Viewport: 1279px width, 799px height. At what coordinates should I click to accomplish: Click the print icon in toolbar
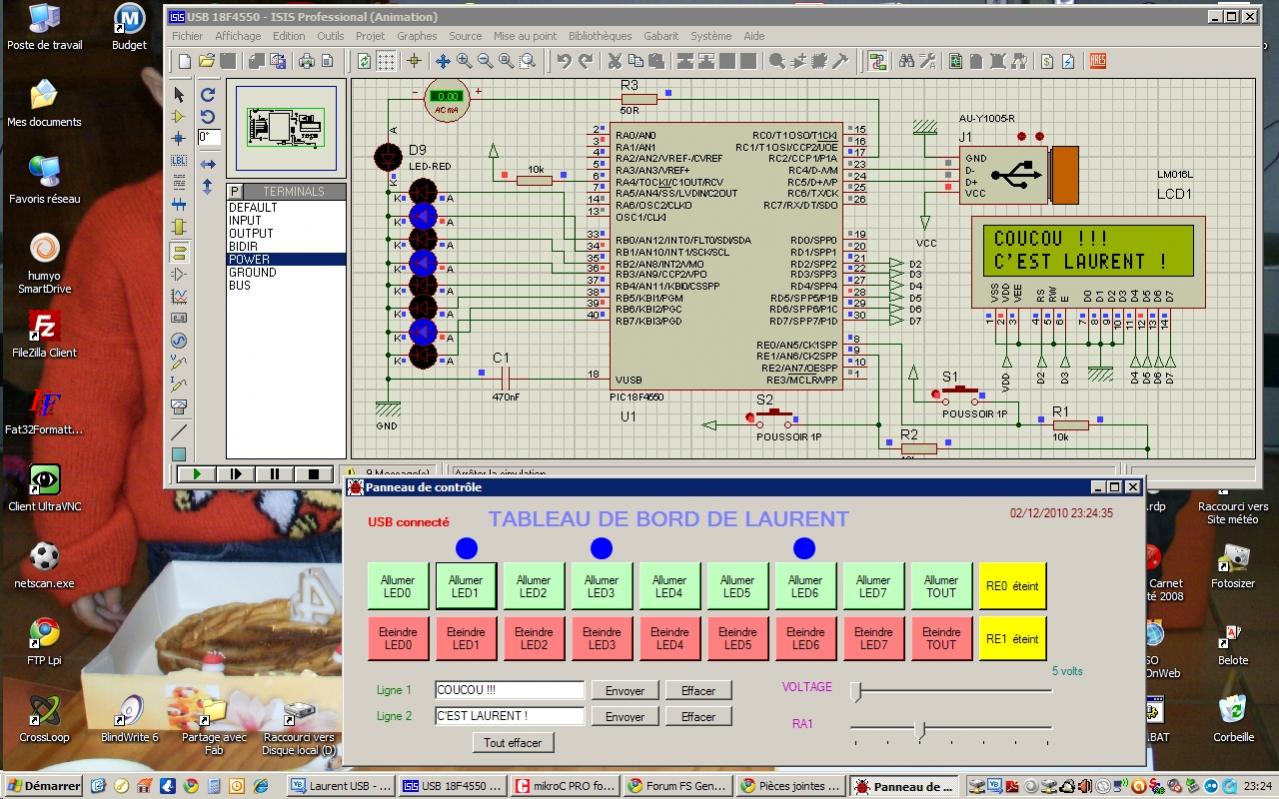306,61
